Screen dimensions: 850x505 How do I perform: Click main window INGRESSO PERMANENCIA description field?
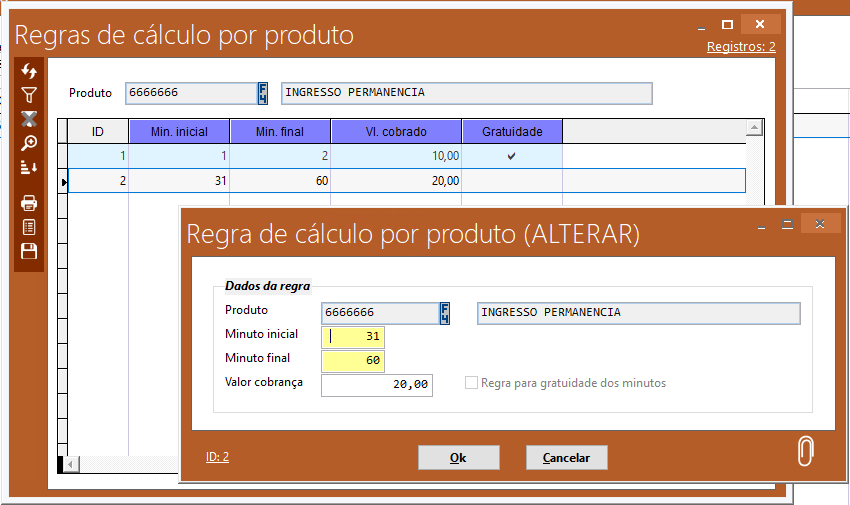pos(467,93)
